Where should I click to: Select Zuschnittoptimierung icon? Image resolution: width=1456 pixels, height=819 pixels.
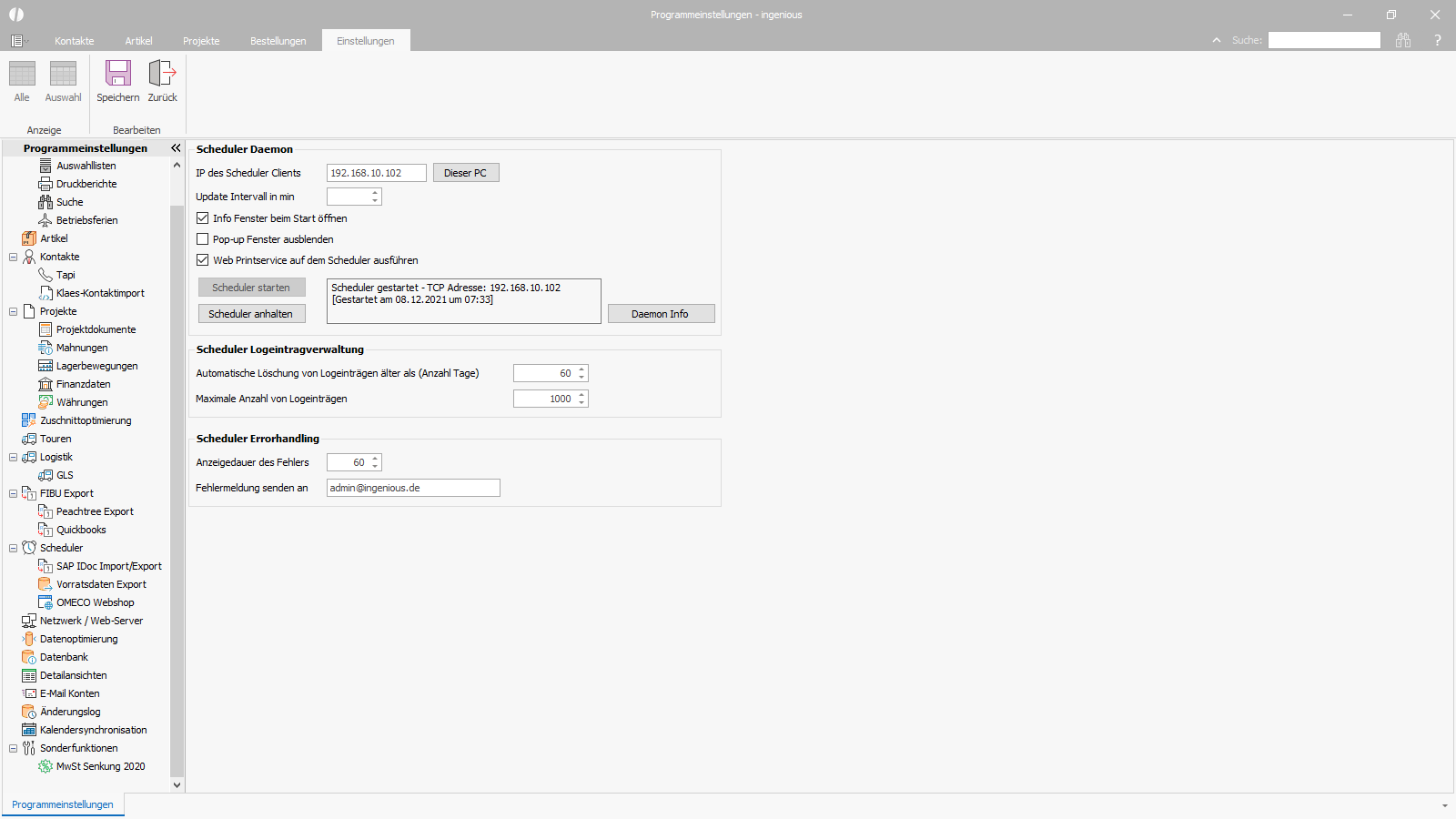[x=29, y=420]
